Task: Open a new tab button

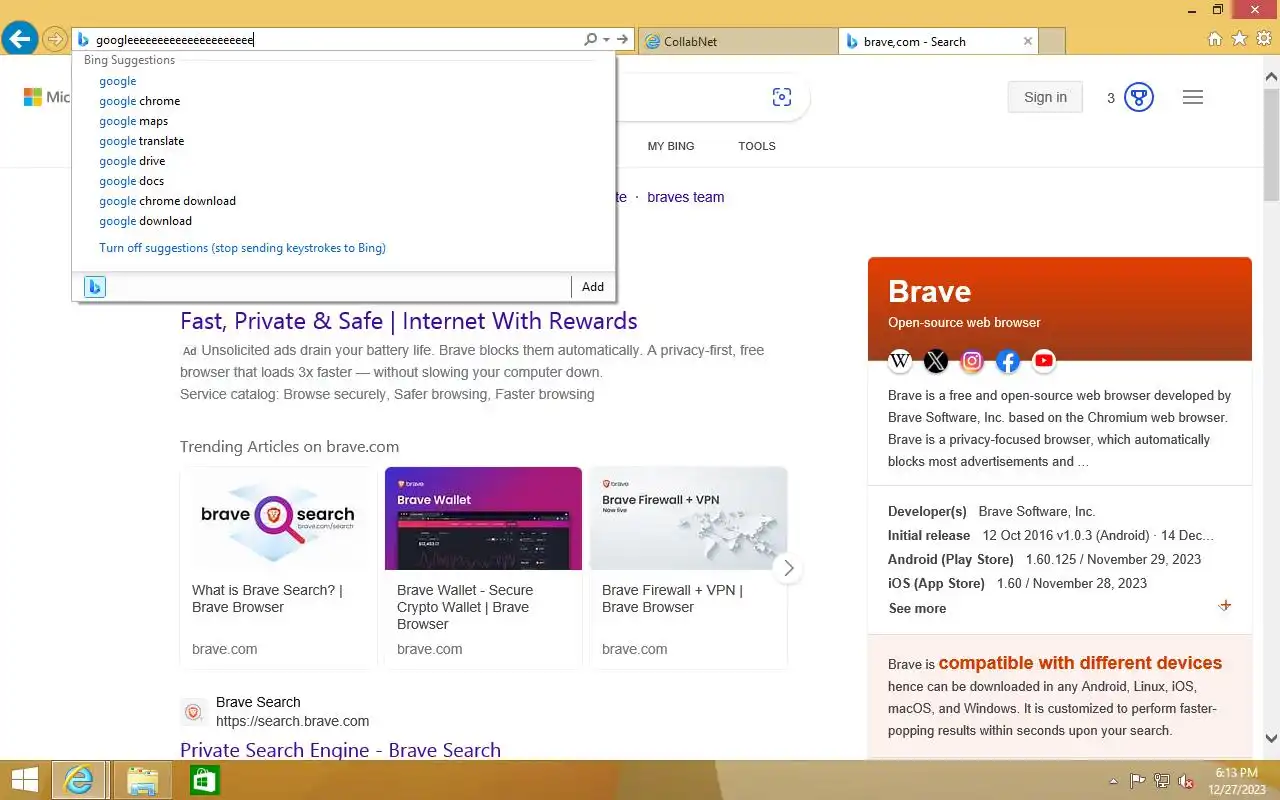Action: point(1052,41)
